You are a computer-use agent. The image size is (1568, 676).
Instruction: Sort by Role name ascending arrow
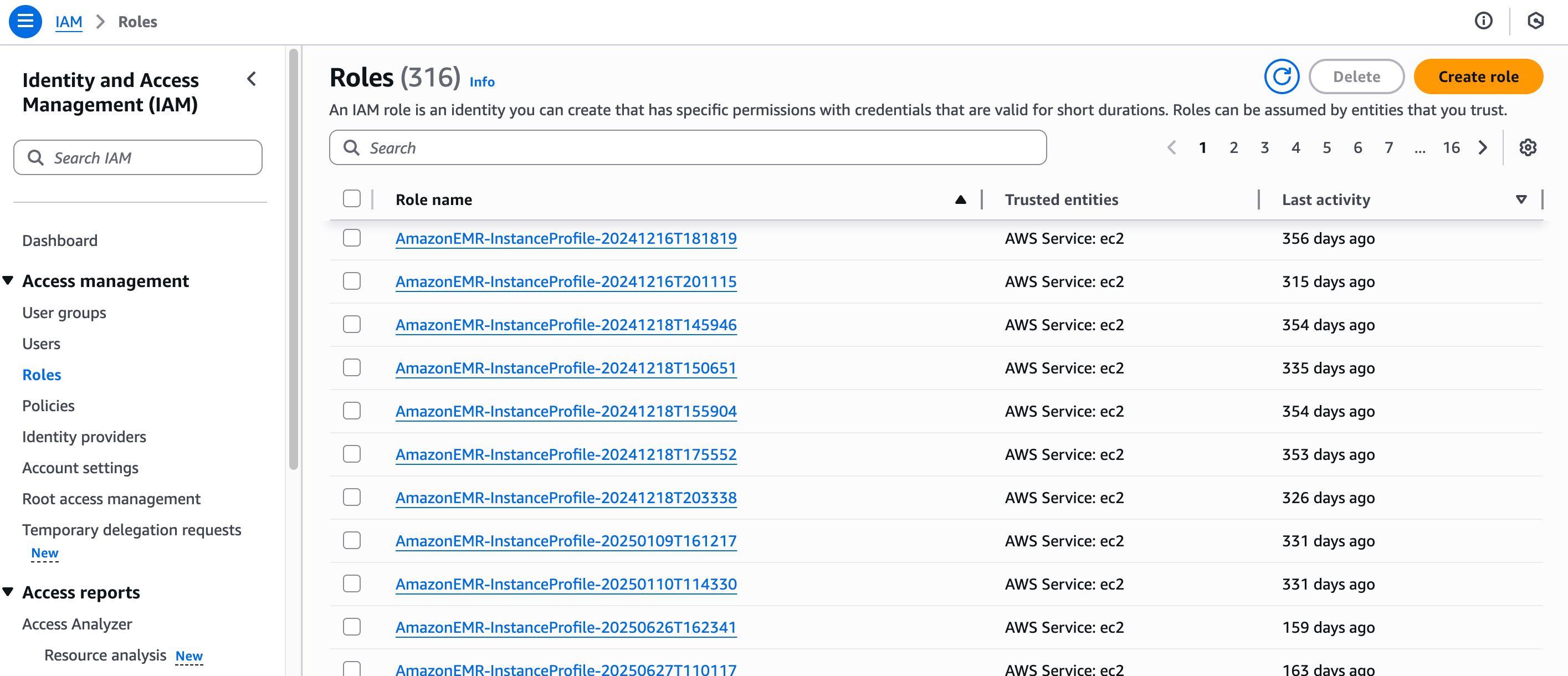(x=960, y=199)
